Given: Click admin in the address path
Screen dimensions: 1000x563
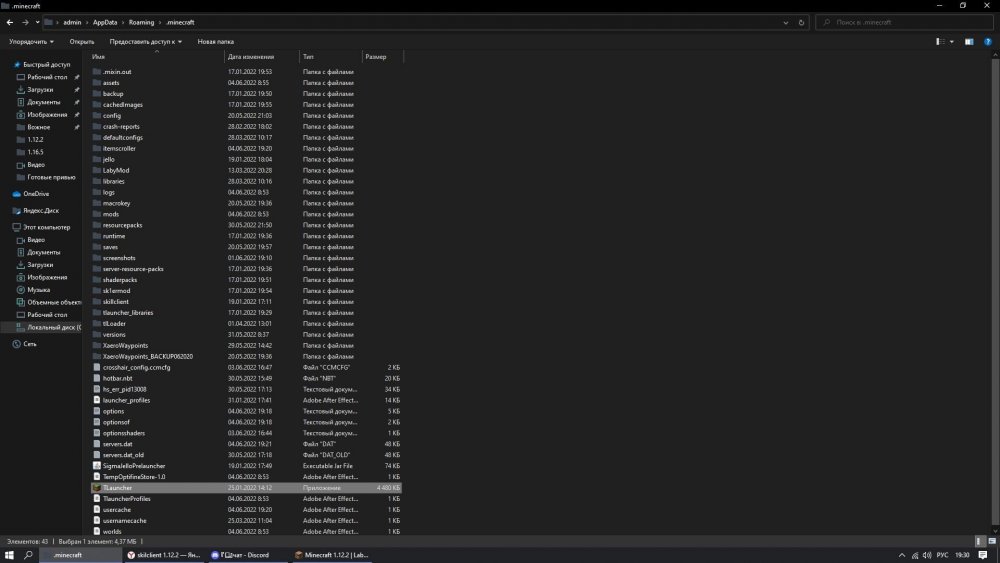Looking at the screenshot, I should click(72, 22).
